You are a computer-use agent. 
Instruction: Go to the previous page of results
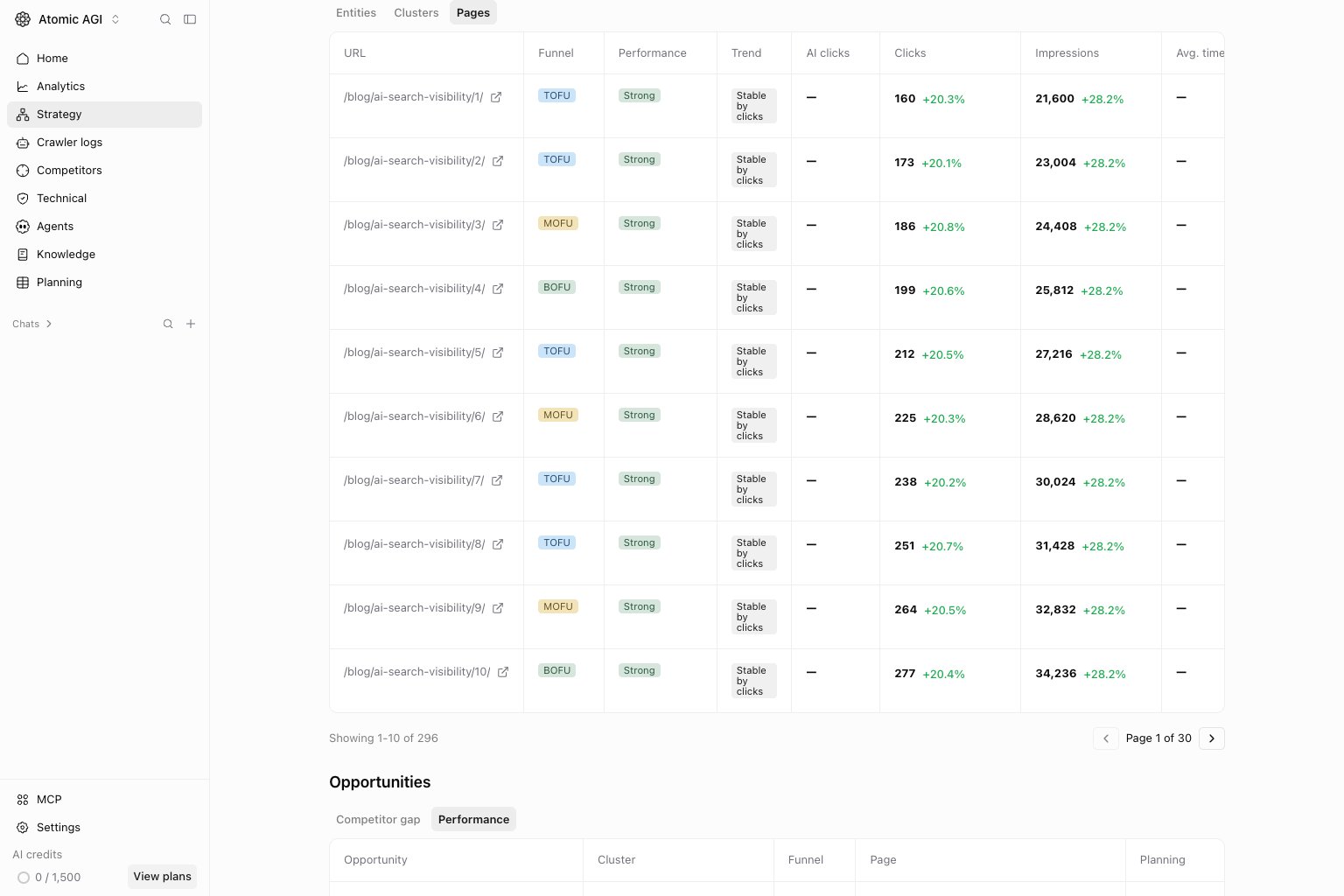pos(1106,738)
